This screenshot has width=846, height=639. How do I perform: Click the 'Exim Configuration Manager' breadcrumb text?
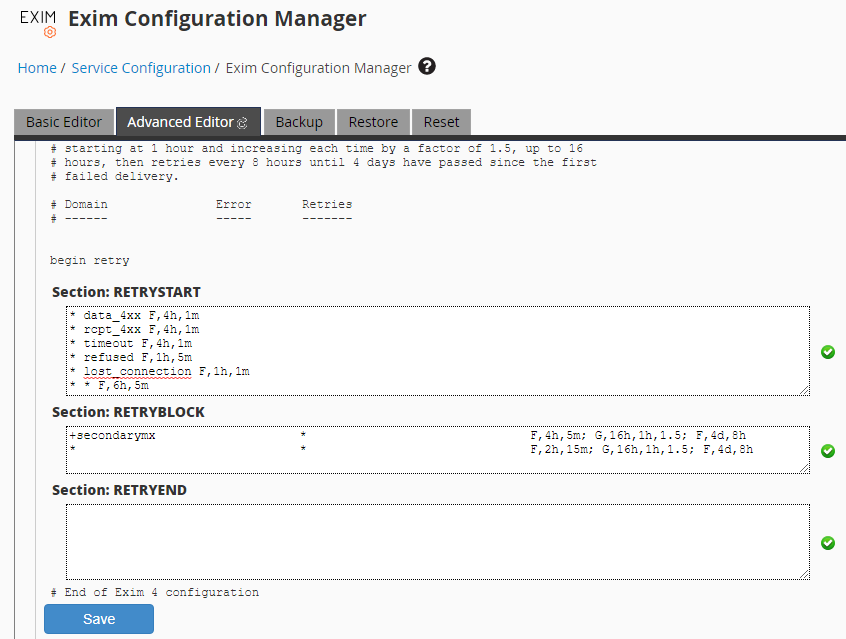pos(318,69)
